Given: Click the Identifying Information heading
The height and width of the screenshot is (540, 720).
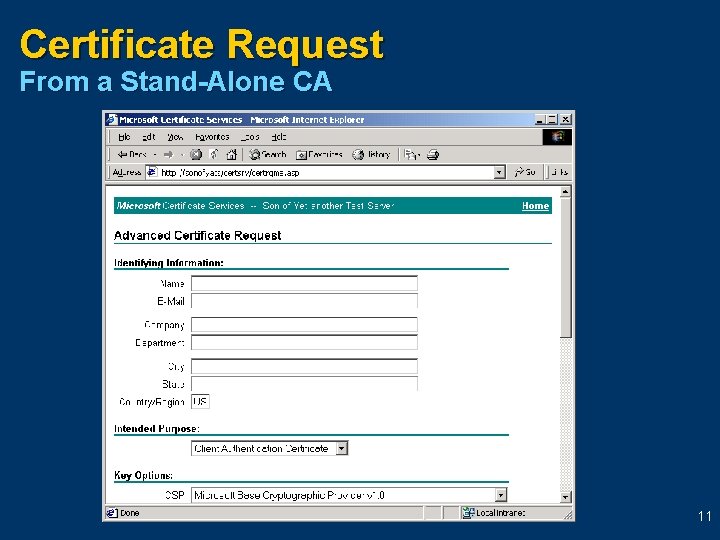Looking at the screenshot, I should (169, 263).
